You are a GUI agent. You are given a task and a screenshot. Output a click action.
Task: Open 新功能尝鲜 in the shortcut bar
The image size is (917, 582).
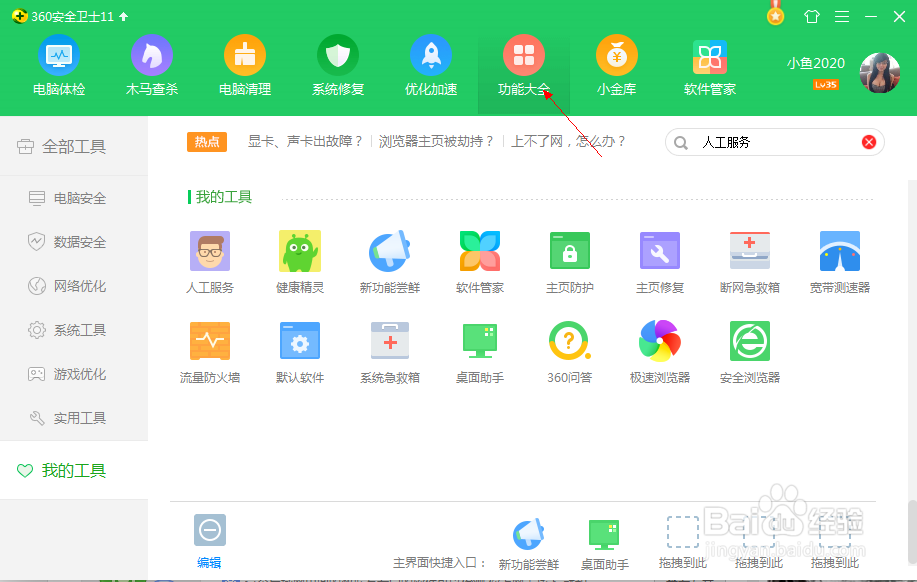pos(529,544)
